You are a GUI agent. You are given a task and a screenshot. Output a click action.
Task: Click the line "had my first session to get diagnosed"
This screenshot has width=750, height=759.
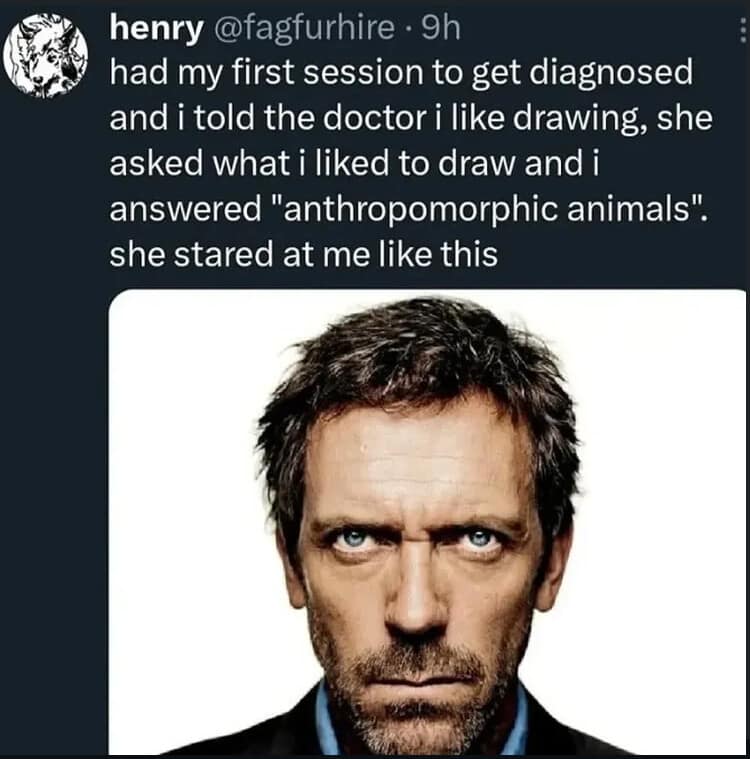point(387,74)
